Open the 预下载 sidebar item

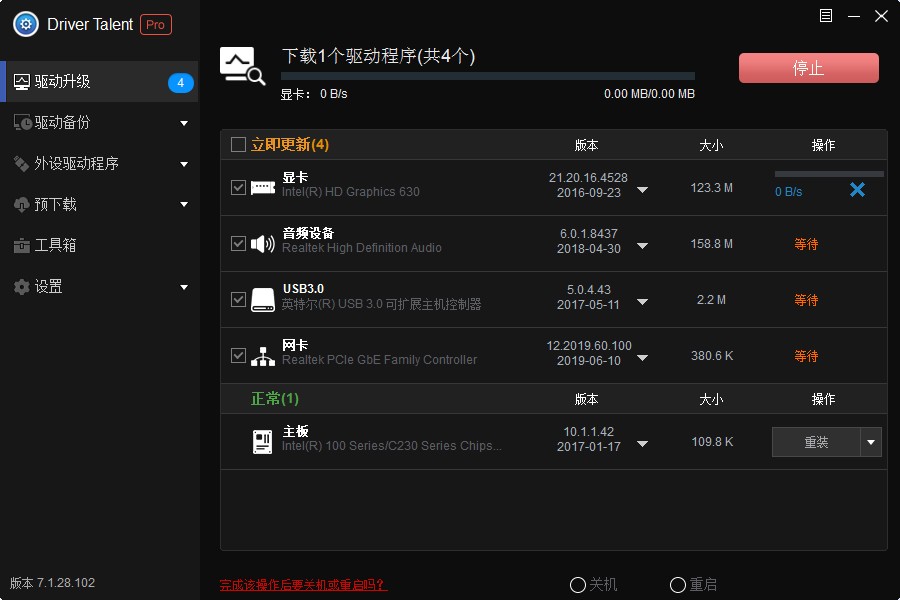[x=99, y=204]
